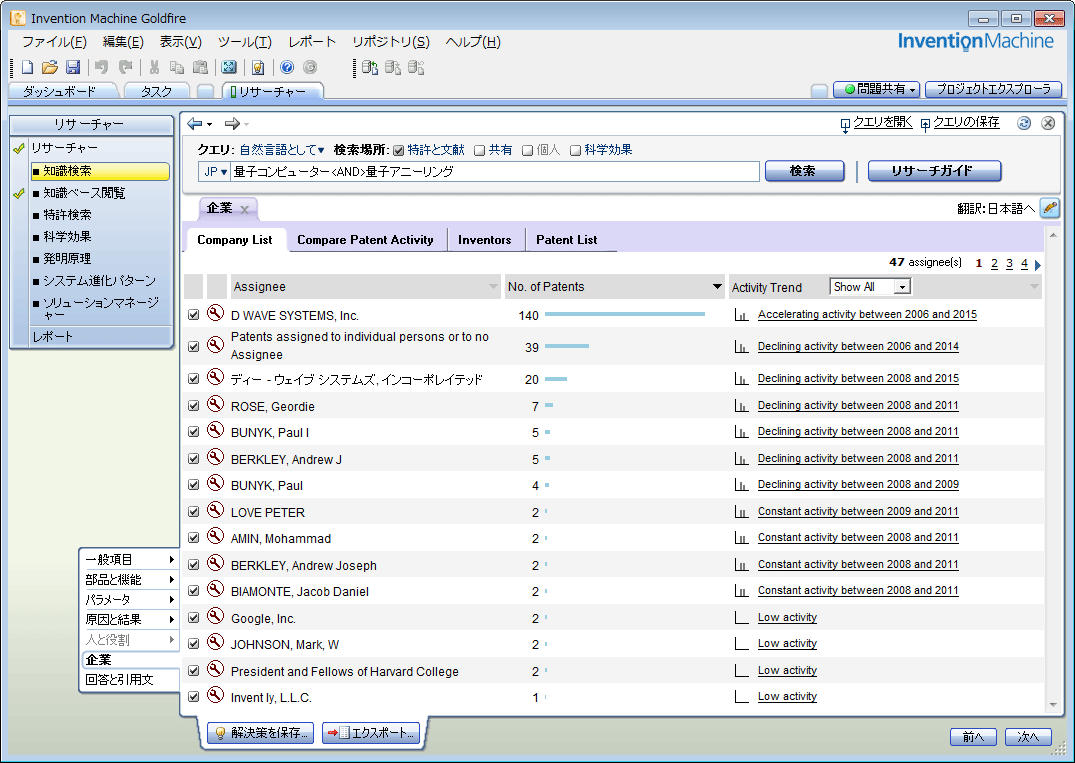The height and width of the screenshot is (763, 1075).
Task: Close the results panel with the X icon
Action: (x=1048, y=123)
